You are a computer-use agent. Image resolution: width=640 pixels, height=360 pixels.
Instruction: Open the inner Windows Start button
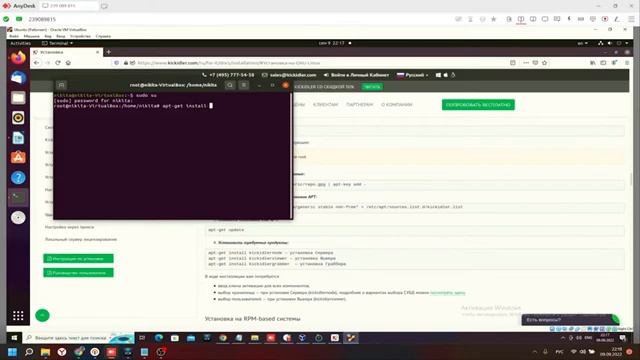coord(14,338)
